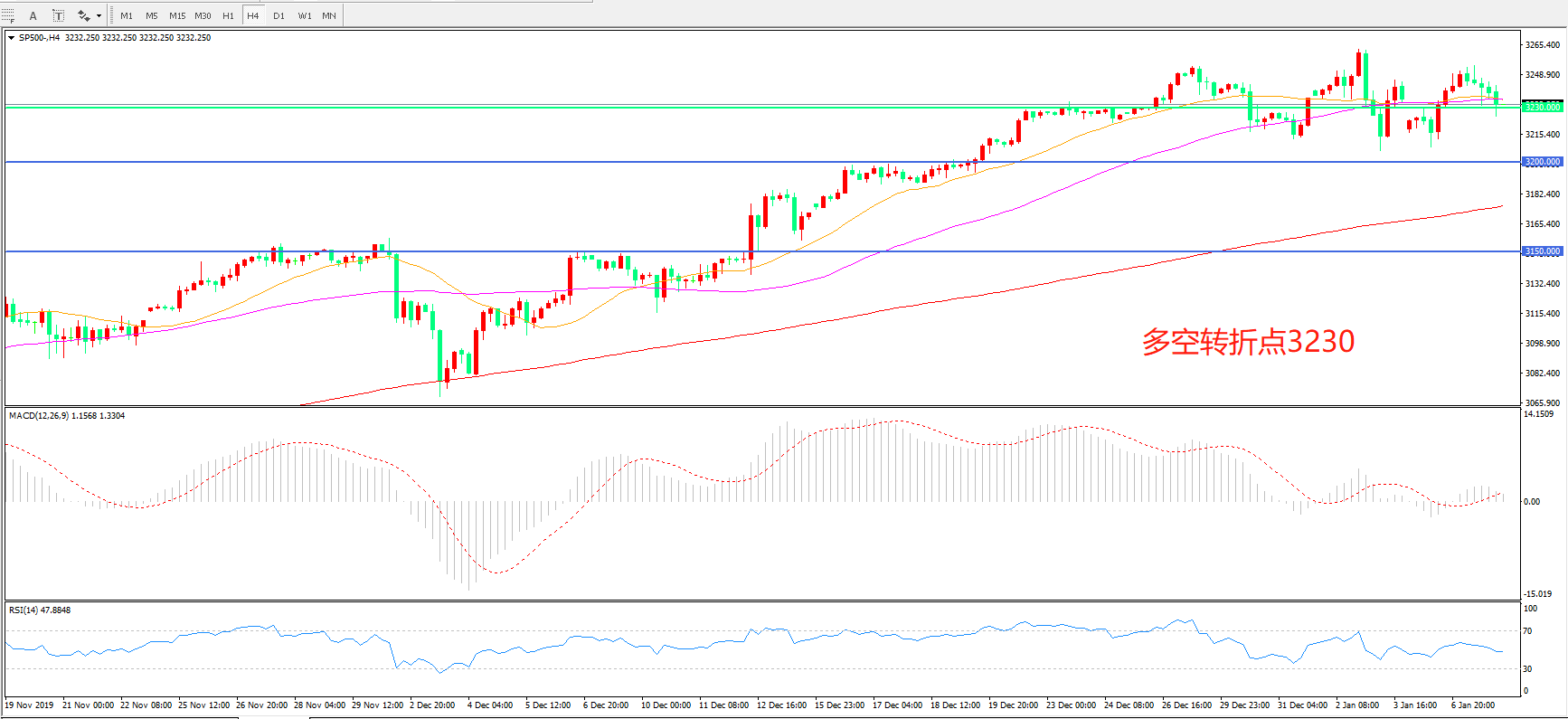
Task: Select the M30 timeframe button
Action: (x=203, y=15)
